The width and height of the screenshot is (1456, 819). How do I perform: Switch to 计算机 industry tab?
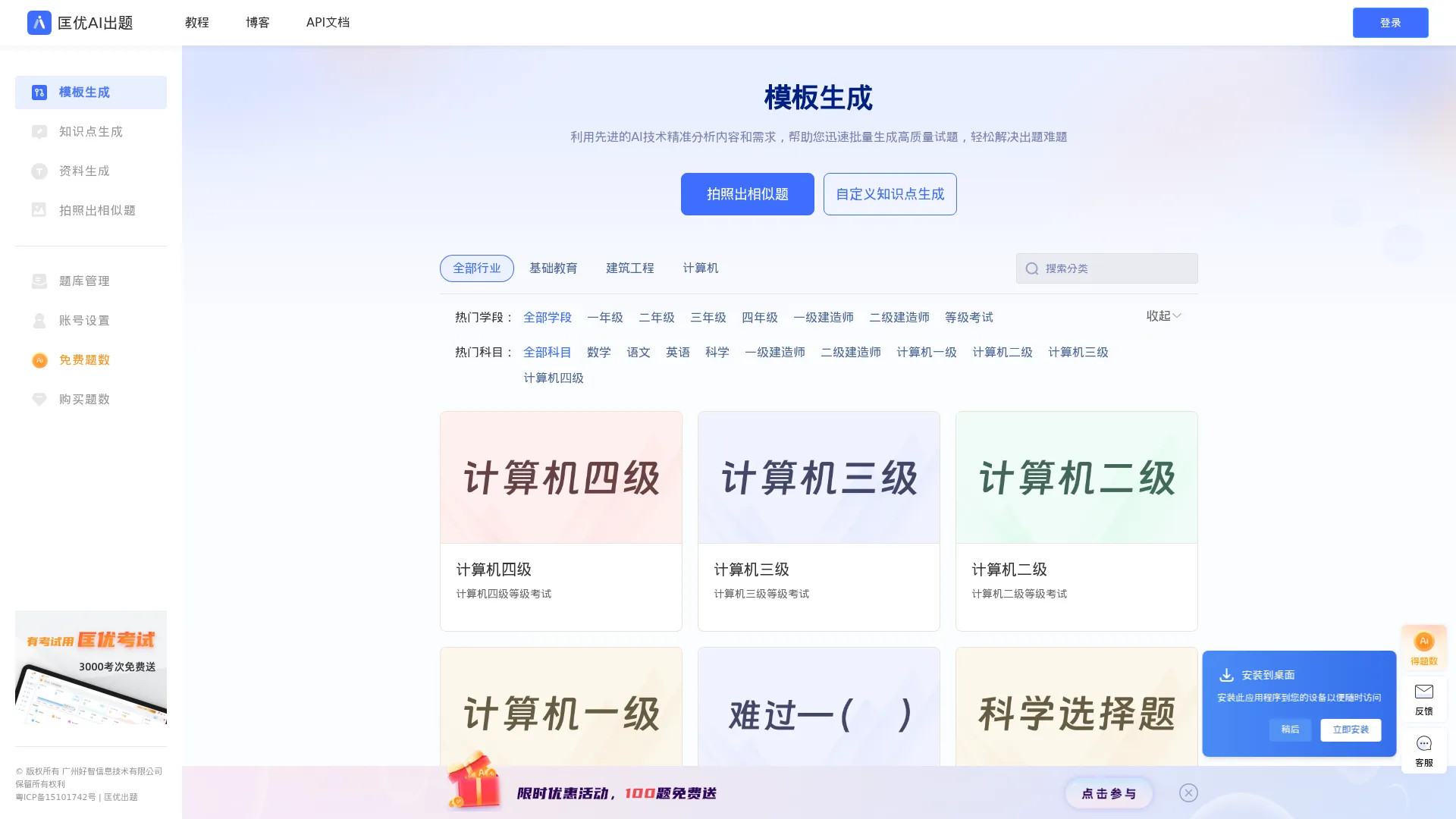point(701,268)
